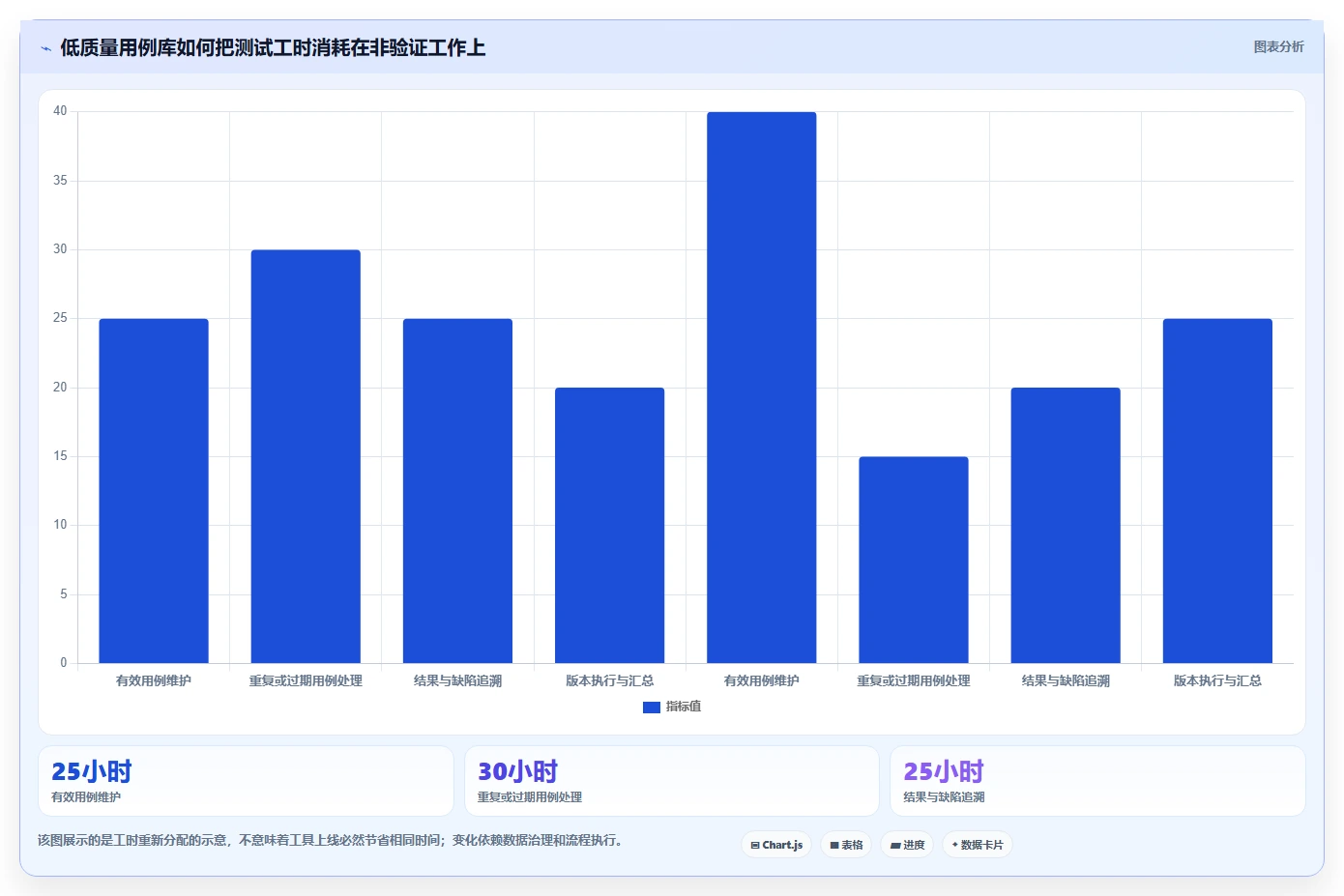The width and height of the screenshot is (1344, 896).
Task: Open the 25小时 结果与缺陷追溯 data card
Action: (1097, 781)
